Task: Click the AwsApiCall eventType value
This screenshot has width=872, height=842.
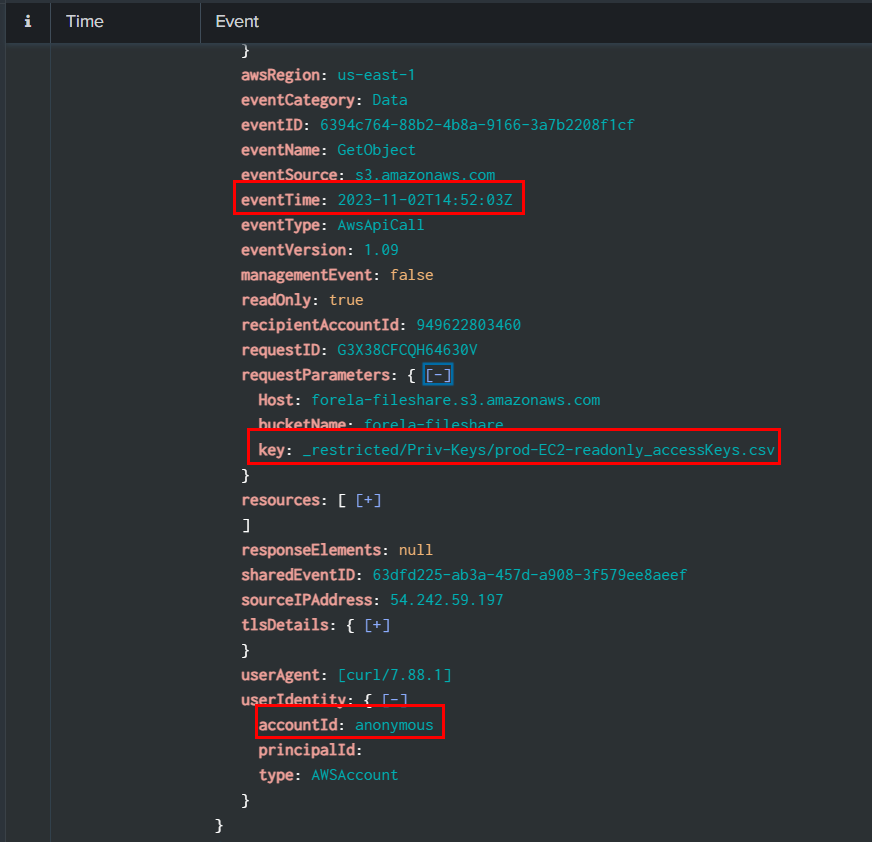Action: coord(380,225)
